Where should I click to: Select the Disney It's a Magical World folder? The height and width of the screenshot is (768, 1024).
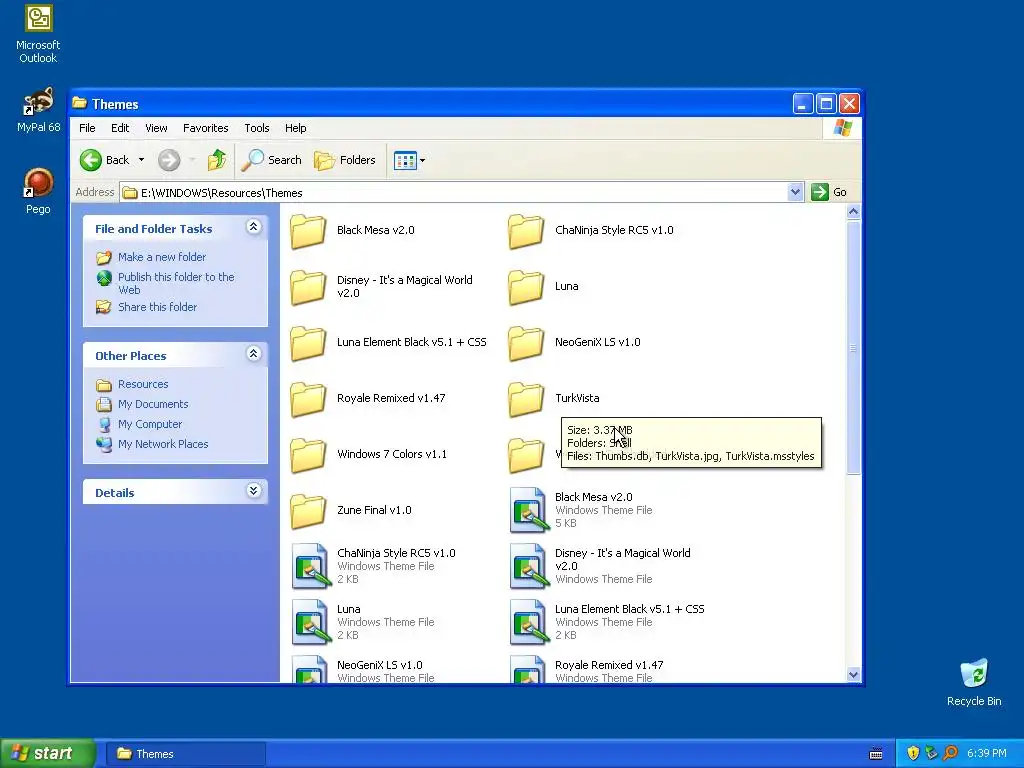pos(382,287)
